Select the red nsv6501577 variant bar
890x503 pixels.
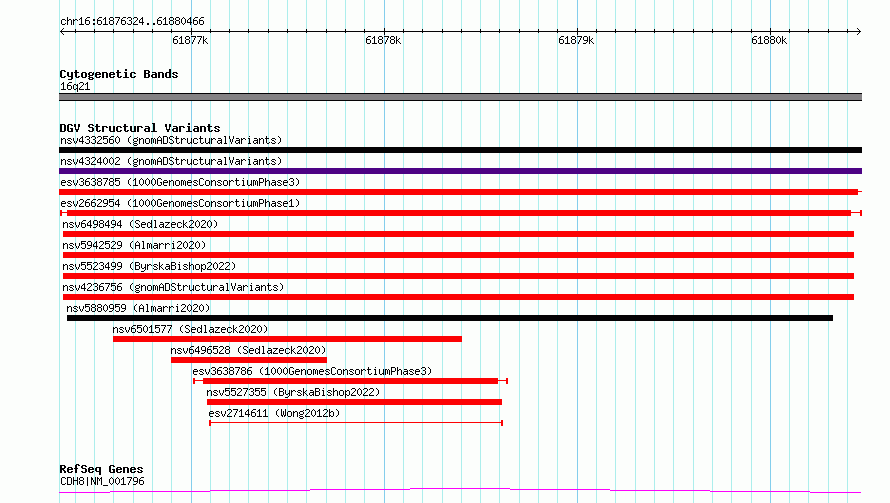point(287,339)
